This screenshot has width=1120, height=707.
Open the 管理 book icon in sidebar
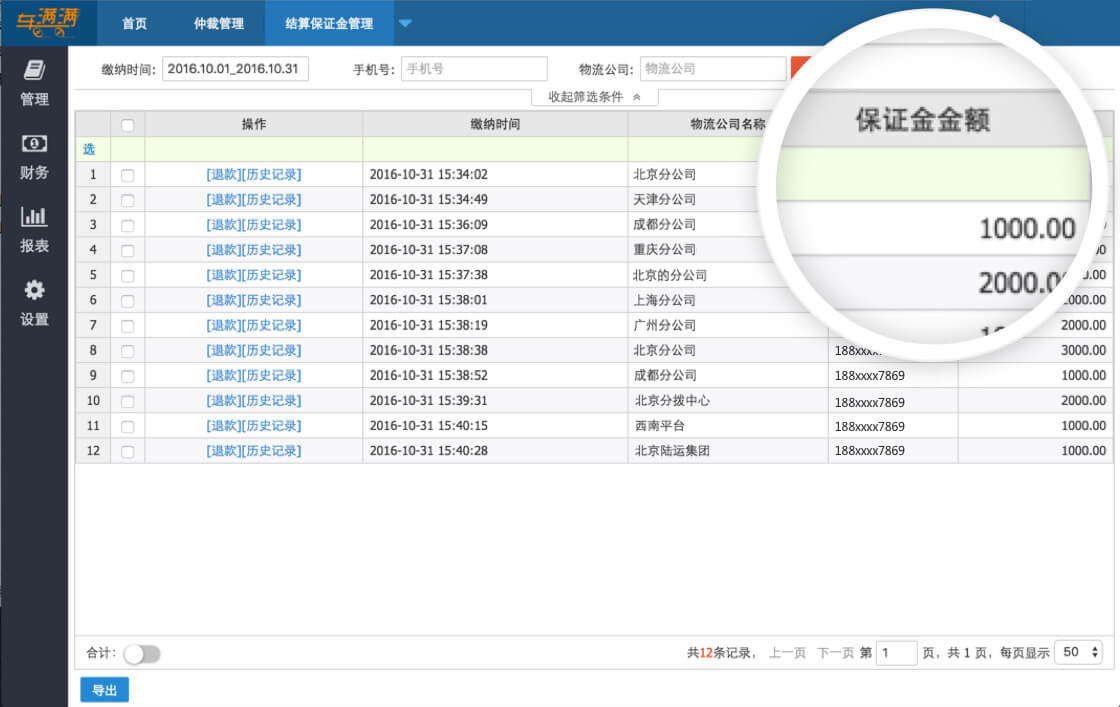(x=34, y=70)
